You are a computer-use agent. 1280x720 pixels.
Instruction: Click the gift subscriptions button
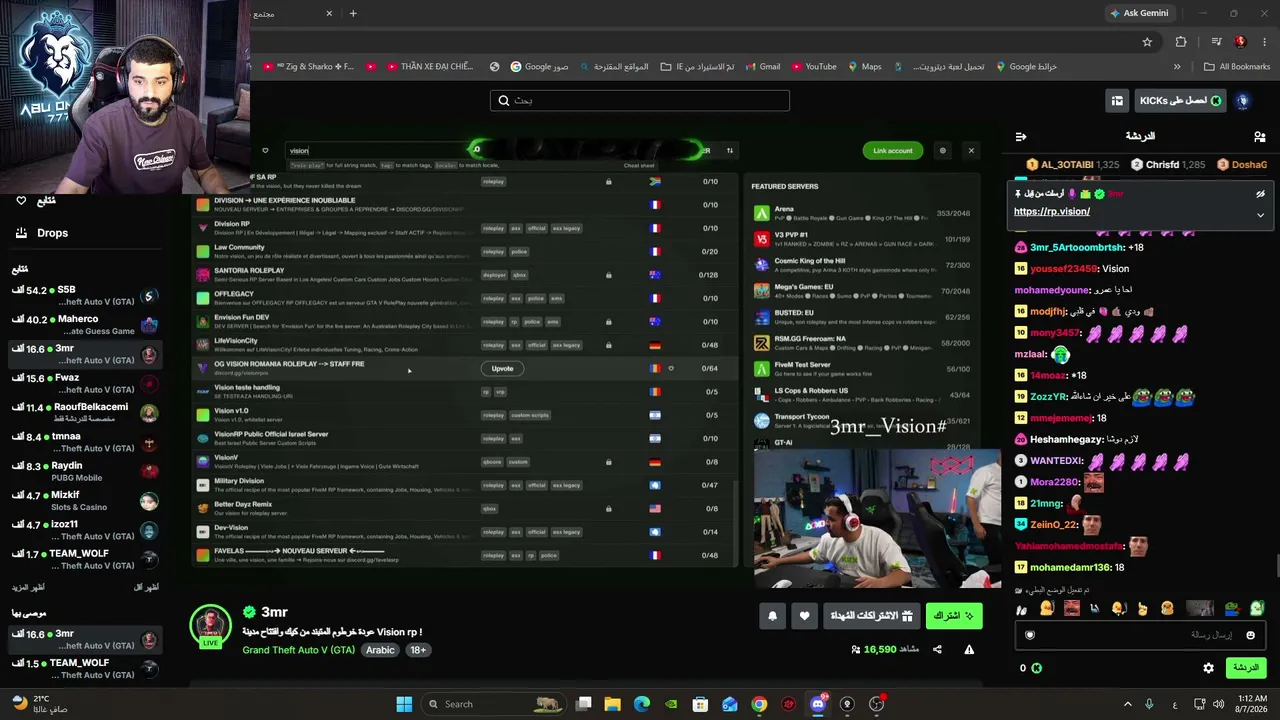point(872,616)
